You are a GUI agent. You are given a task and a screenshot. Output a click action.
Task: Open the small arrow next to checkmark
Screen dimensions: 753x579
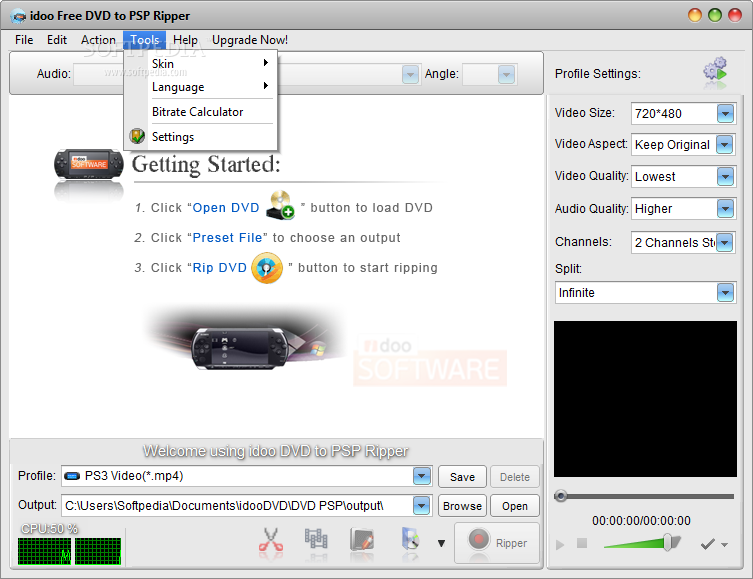coord(725,545)
